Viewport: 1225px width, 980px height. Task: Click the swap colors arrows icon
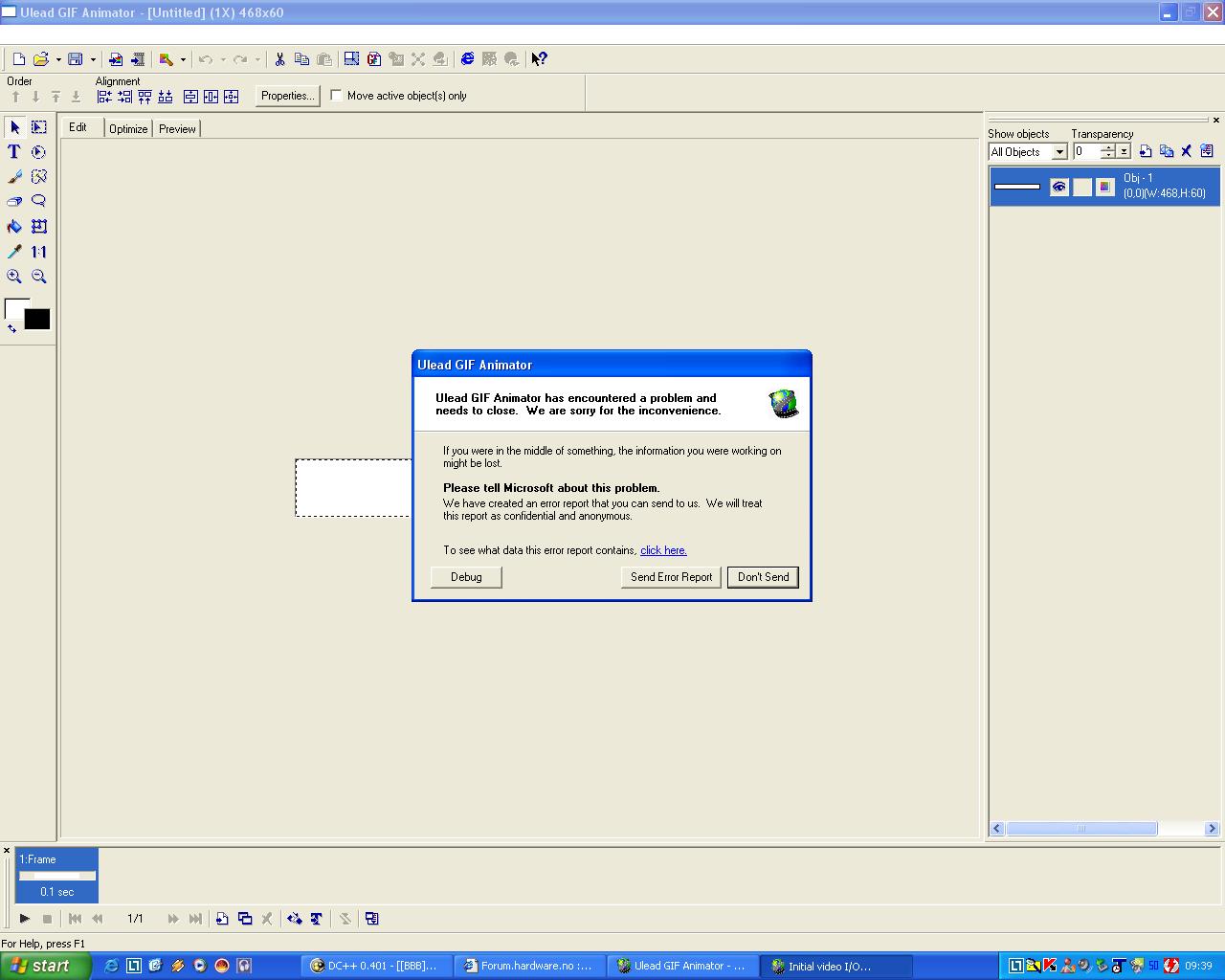(x=11, y=328)
